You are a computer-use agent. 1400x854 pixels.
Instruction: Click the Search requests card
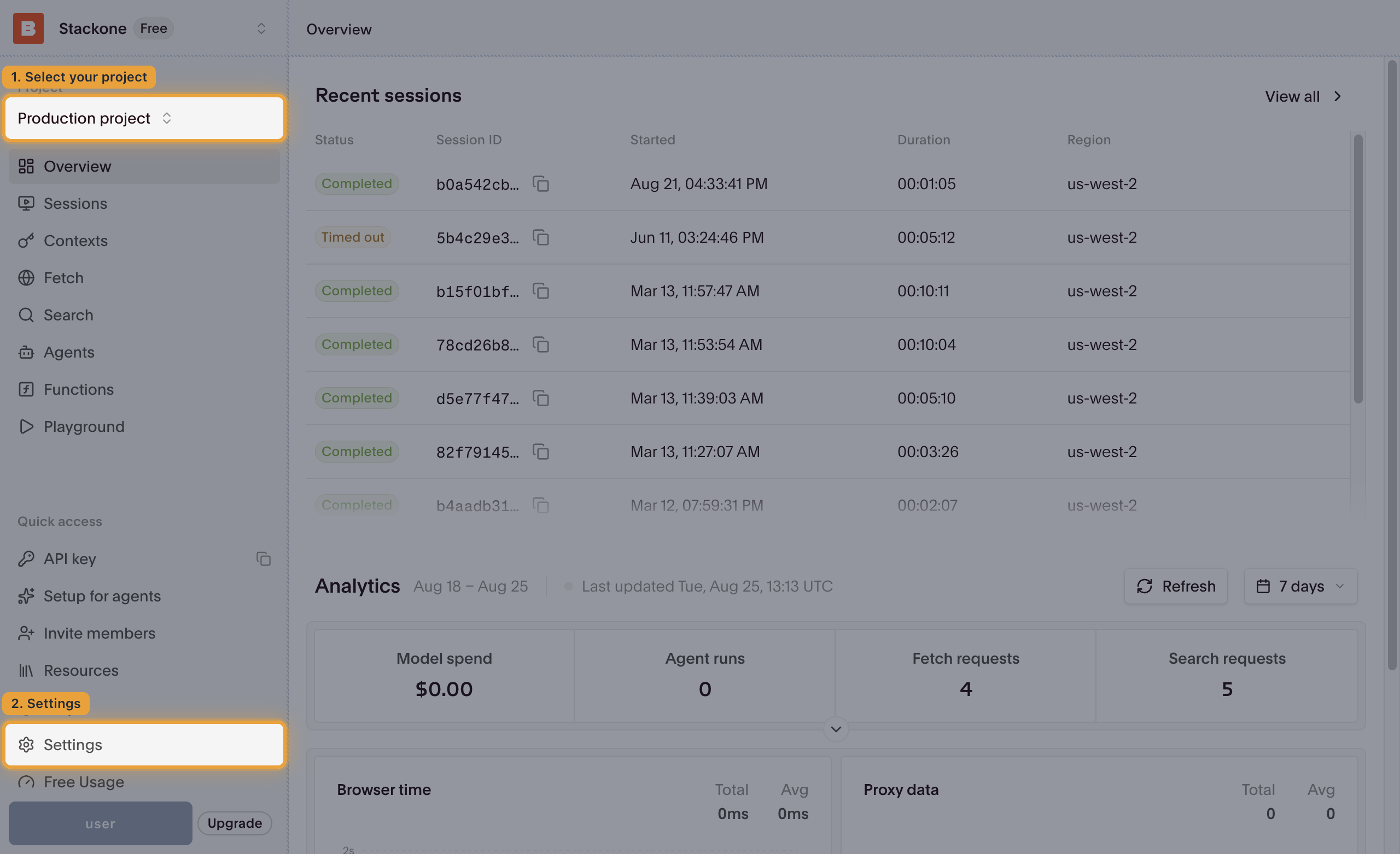click(x=1227, y=676)
